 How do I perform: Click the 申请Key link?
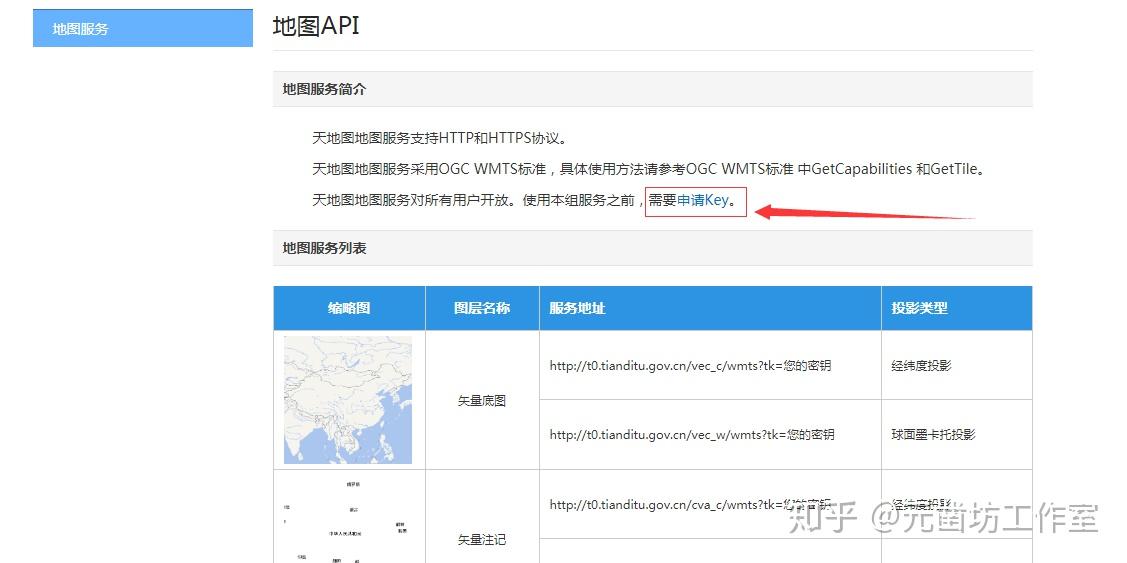coord(703,201)
